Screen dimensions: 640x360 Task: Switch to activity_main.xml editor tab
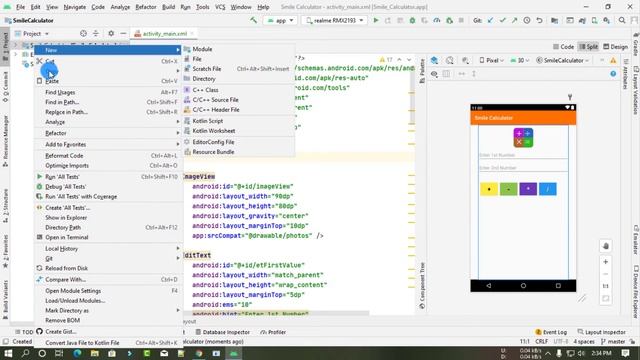click(x=164, y=33)
